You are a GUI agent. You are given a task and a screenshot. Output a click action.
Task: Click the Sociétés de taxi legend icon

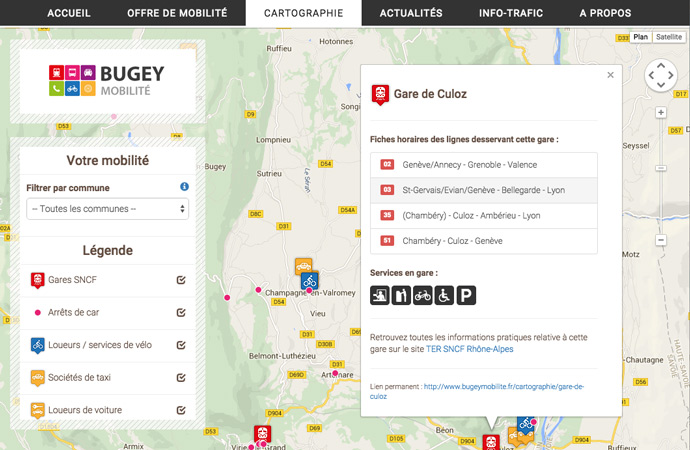[x=37, y=378]
